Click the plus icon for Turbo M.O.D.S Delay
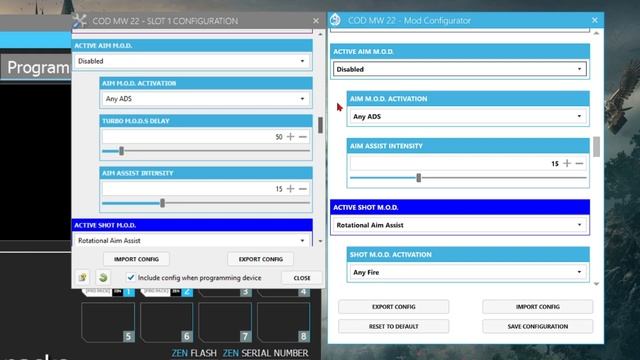Screen dimensions: 640x360 tap(290, 136)
